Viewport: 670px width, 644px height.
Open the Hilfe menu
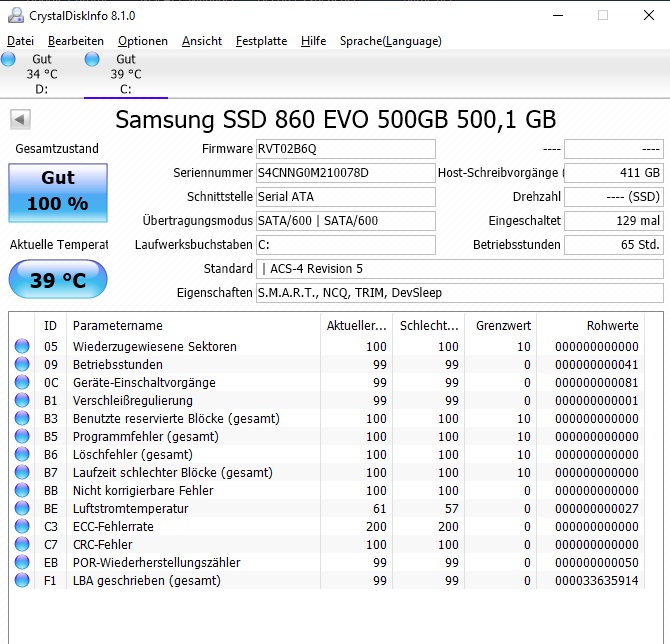[313, 41]
